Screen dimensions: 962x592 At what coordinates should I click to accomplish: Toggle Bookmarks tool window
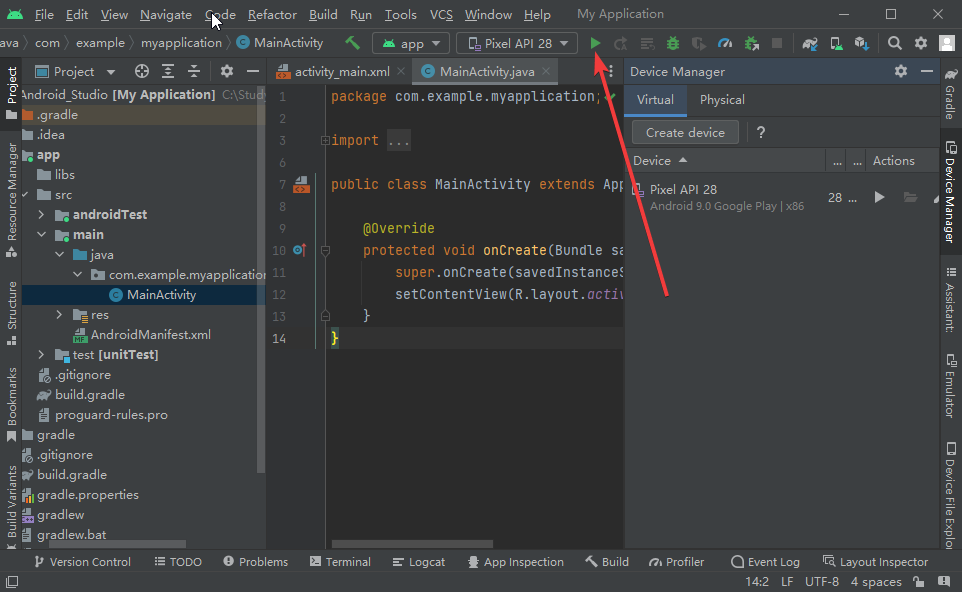click(x=11, y=404)
